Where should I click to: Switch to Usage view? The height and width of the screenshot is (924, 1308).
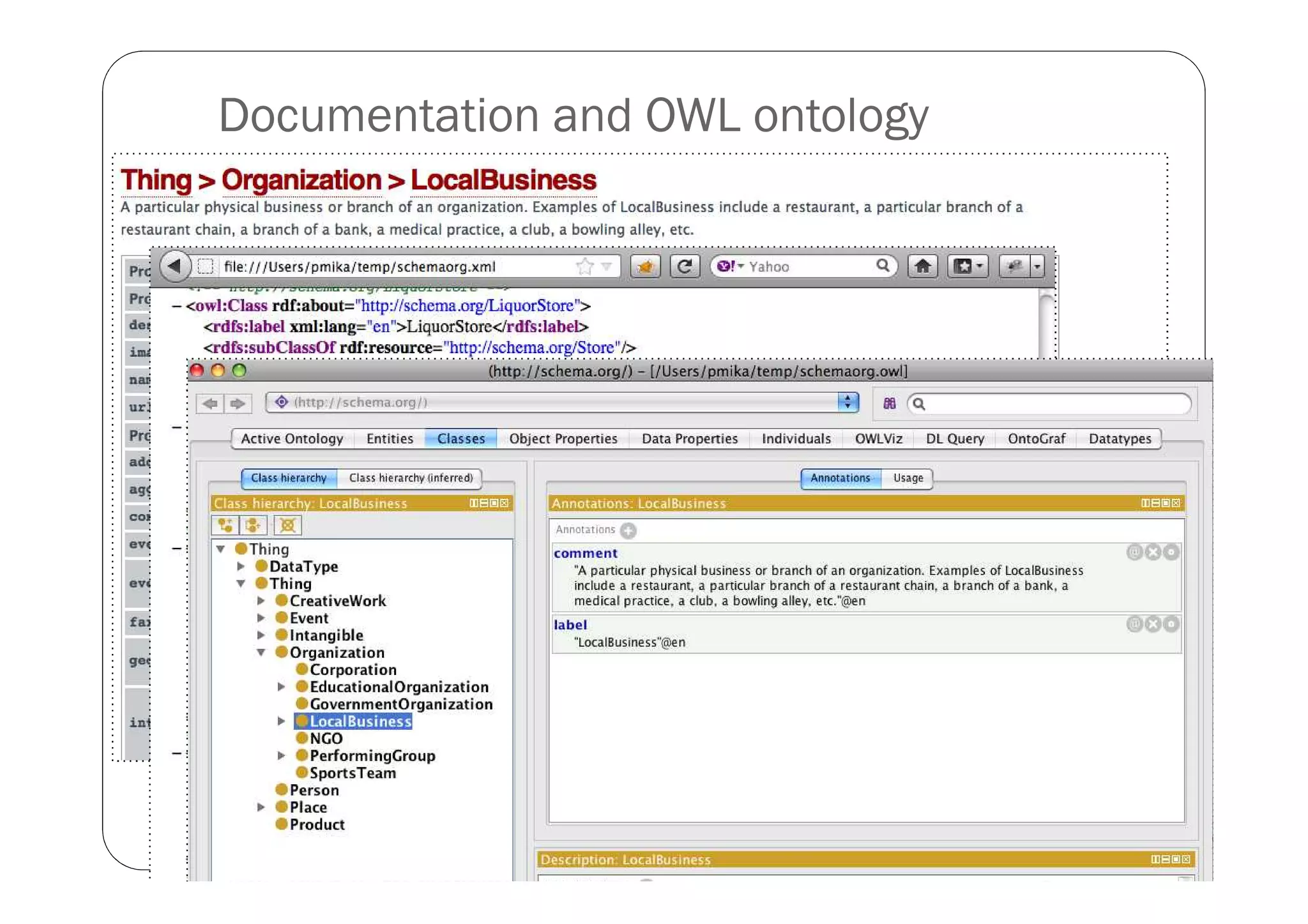[x=908, y=478]
